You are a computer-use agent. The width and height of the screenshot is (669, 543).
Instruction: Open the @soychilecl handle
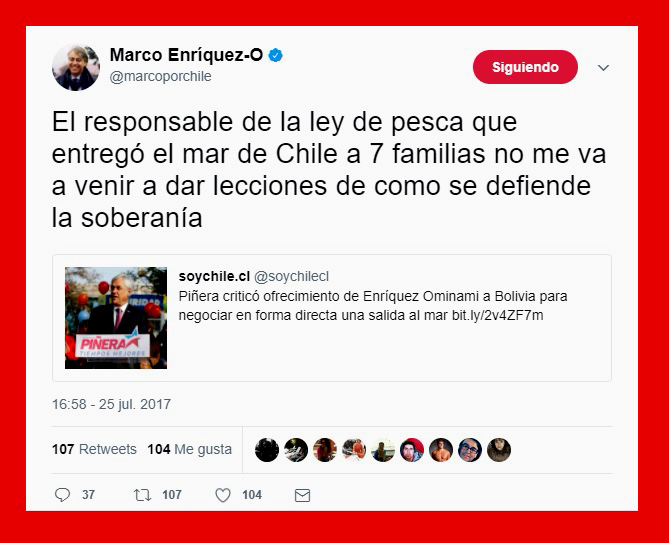[x=291, y=276]
